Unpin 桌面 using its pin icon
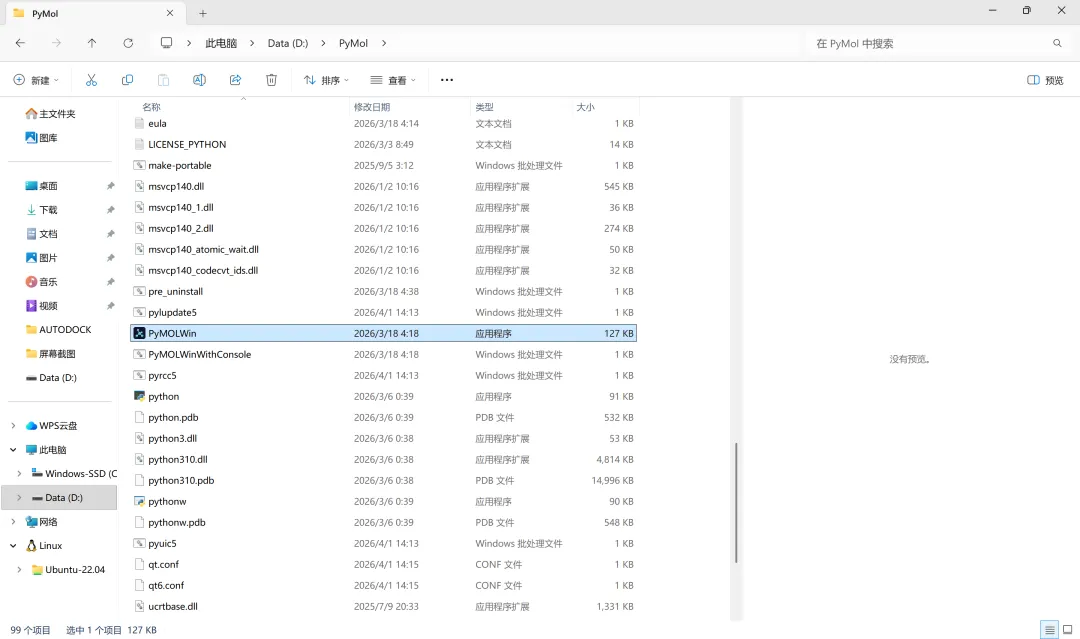The image size is (1080, 639). 110,186
